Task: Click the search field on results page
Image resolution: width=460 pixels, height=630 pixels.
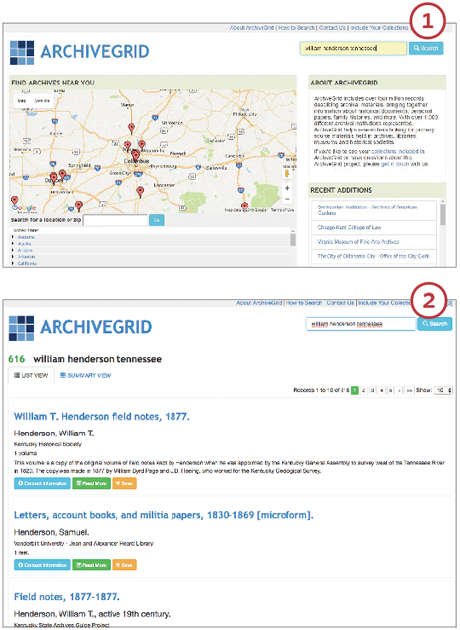Action: 361,324
